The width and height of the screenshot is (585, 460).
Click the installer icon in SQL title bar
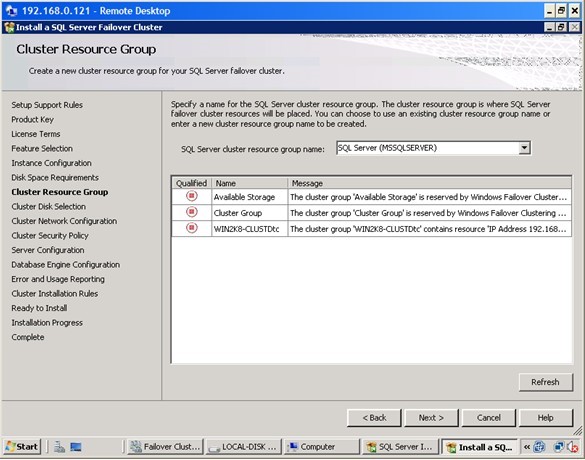click(x=10, y=27)
